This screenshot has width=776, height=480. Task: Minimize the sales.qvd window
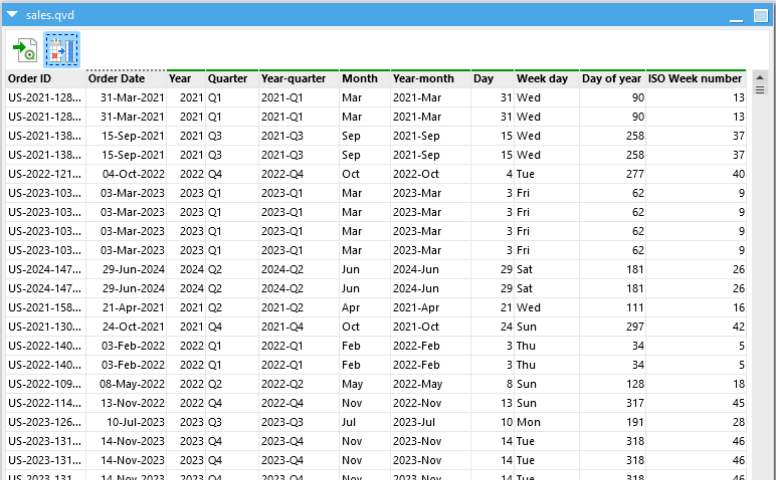[x=736, y=20]
